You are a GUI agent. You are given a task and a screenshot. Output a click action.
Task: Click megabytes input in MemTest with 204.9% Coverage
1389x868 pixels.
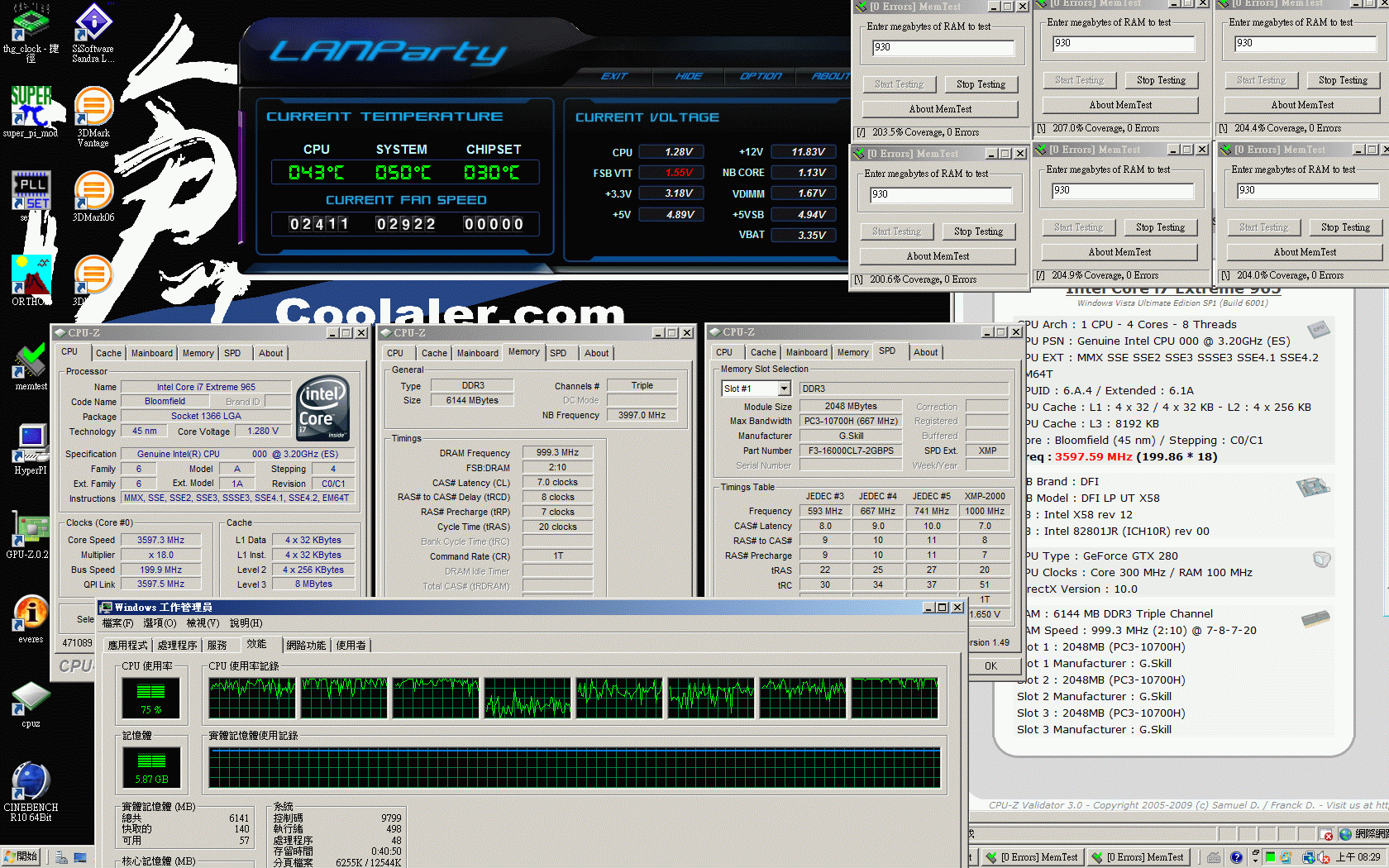click(1123, 191)
